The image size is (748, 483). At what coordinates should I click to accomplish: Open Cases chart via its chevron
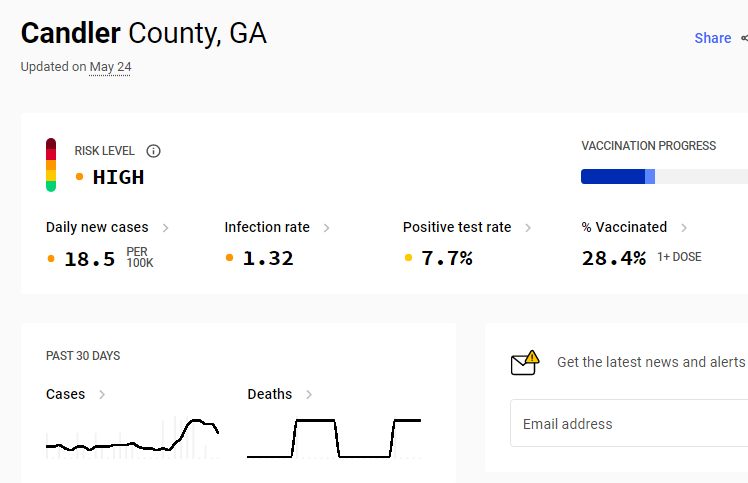pyautogui.click(x=102, y=394)
